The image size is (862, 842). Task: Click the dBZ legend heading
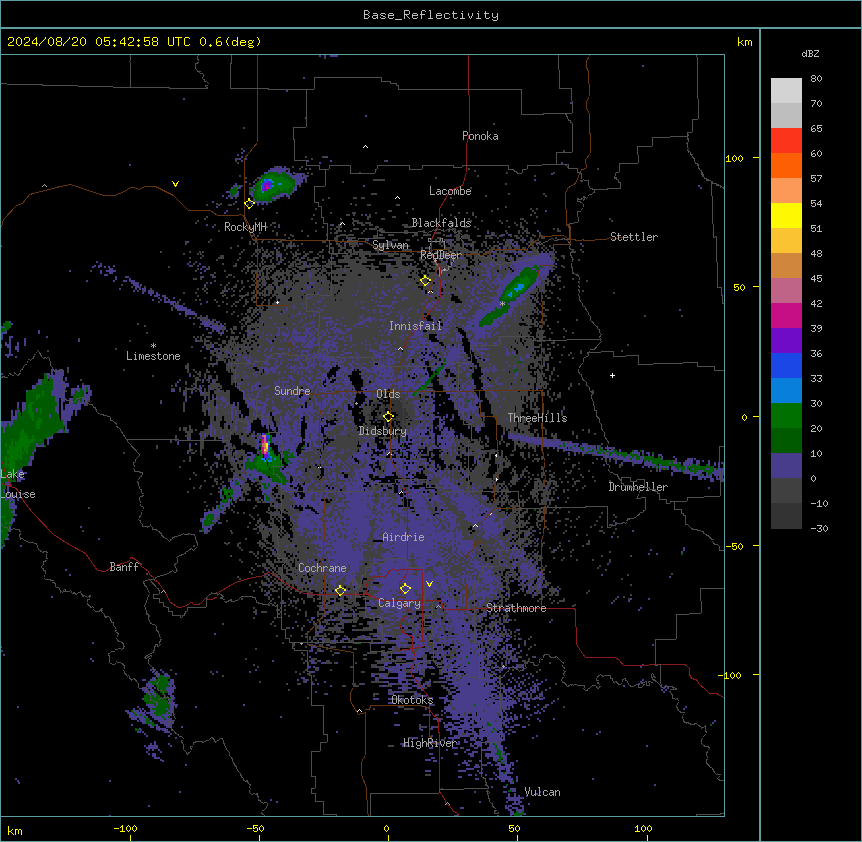pos(810,53)
